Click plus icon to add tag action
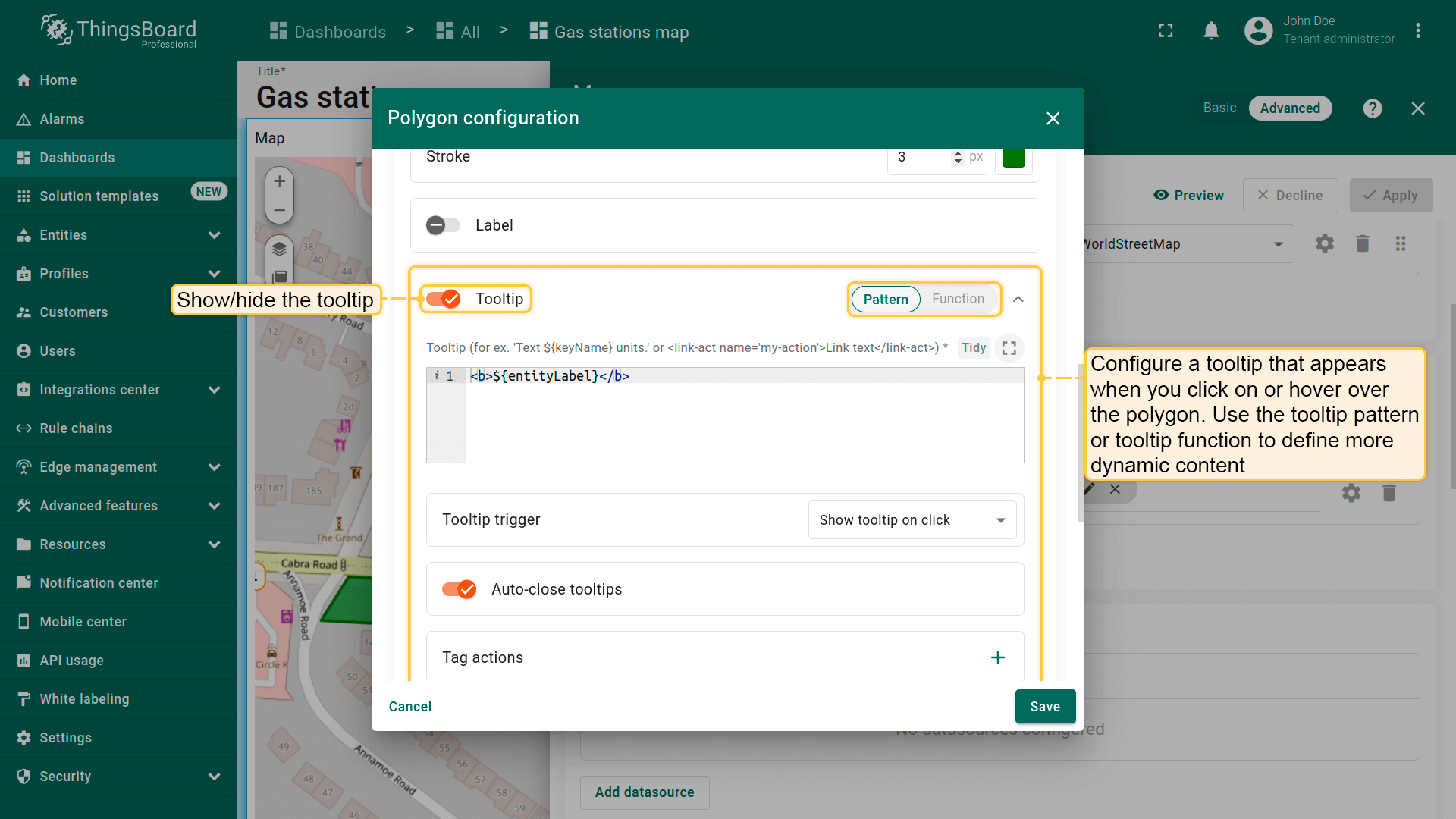Screen dimensions: 1456x819 [x=997, y=657]
